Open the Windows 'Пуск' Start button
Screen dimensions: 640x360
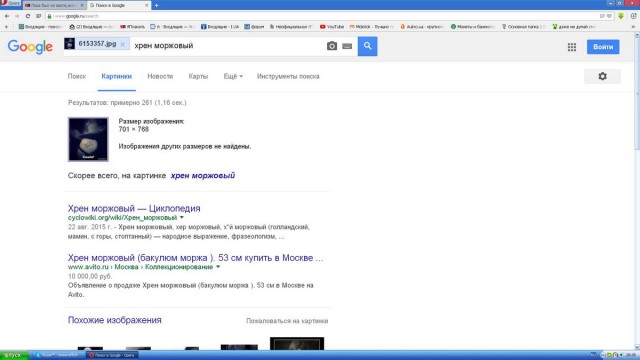pyautogui.click(x=14, y=356)
